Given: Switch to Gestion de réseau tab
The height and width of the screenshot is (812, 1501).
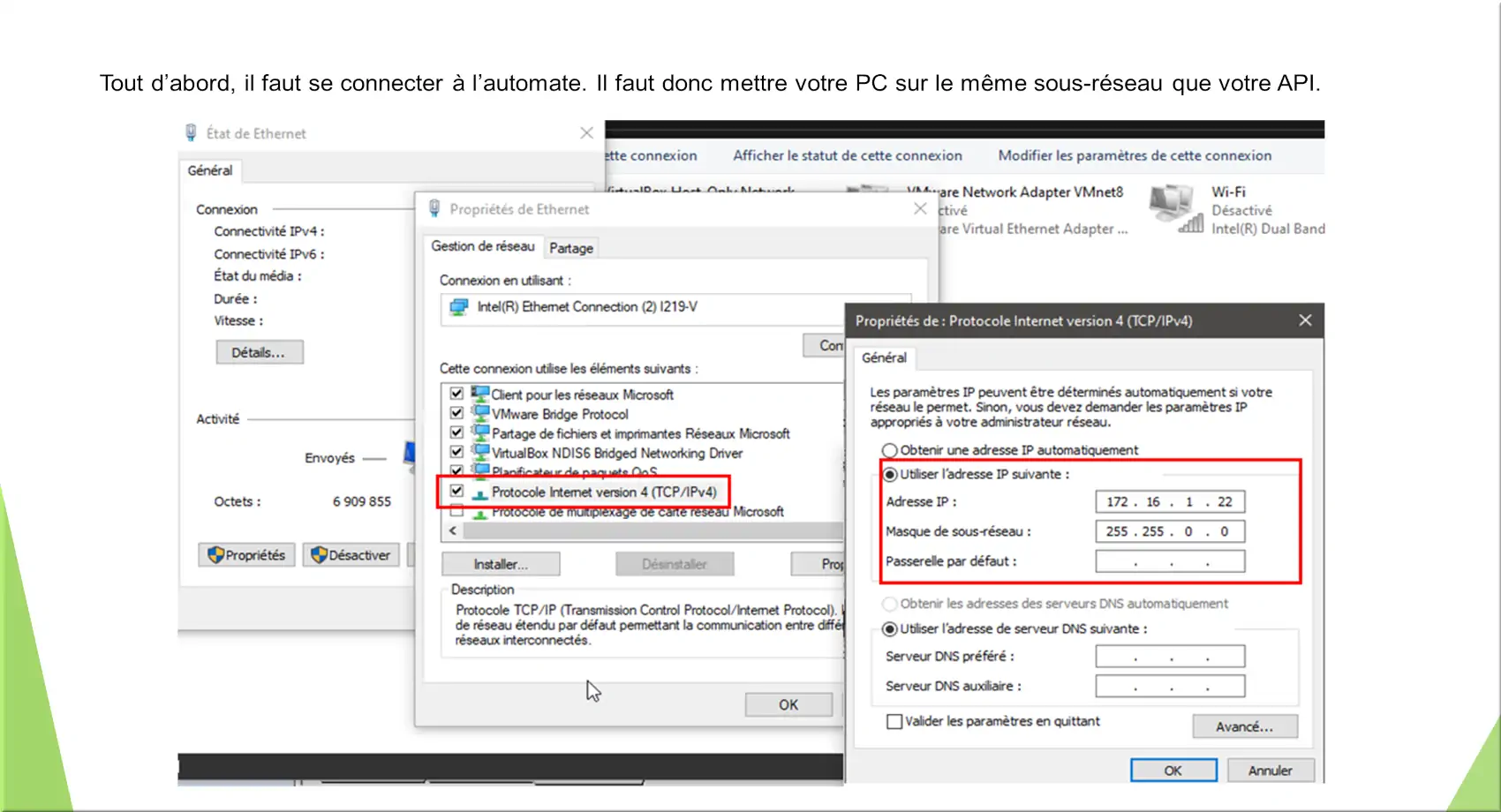Looking at the screenshot, I should pyautogui.click(x=483, y=246).
